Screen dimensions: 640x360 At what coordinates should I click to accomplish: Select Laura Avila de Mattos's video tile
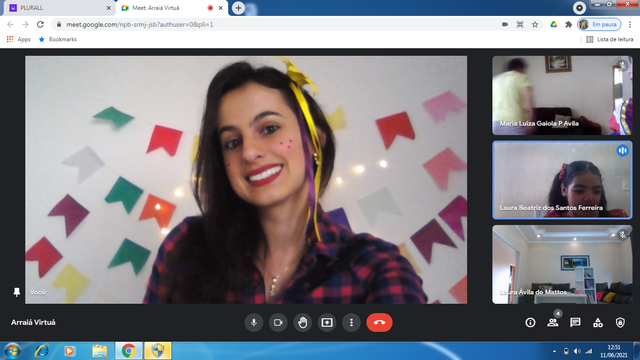562,264
